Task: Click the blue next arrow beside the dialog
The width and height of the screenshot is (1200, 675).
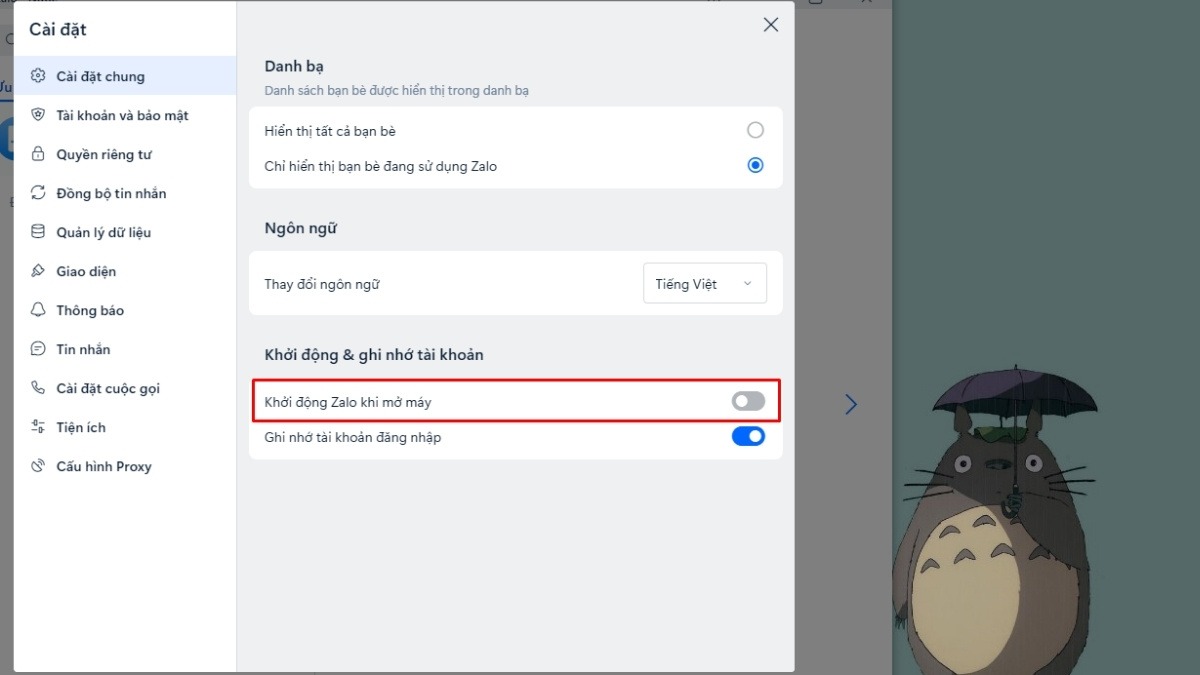Action: click(851, 404)
